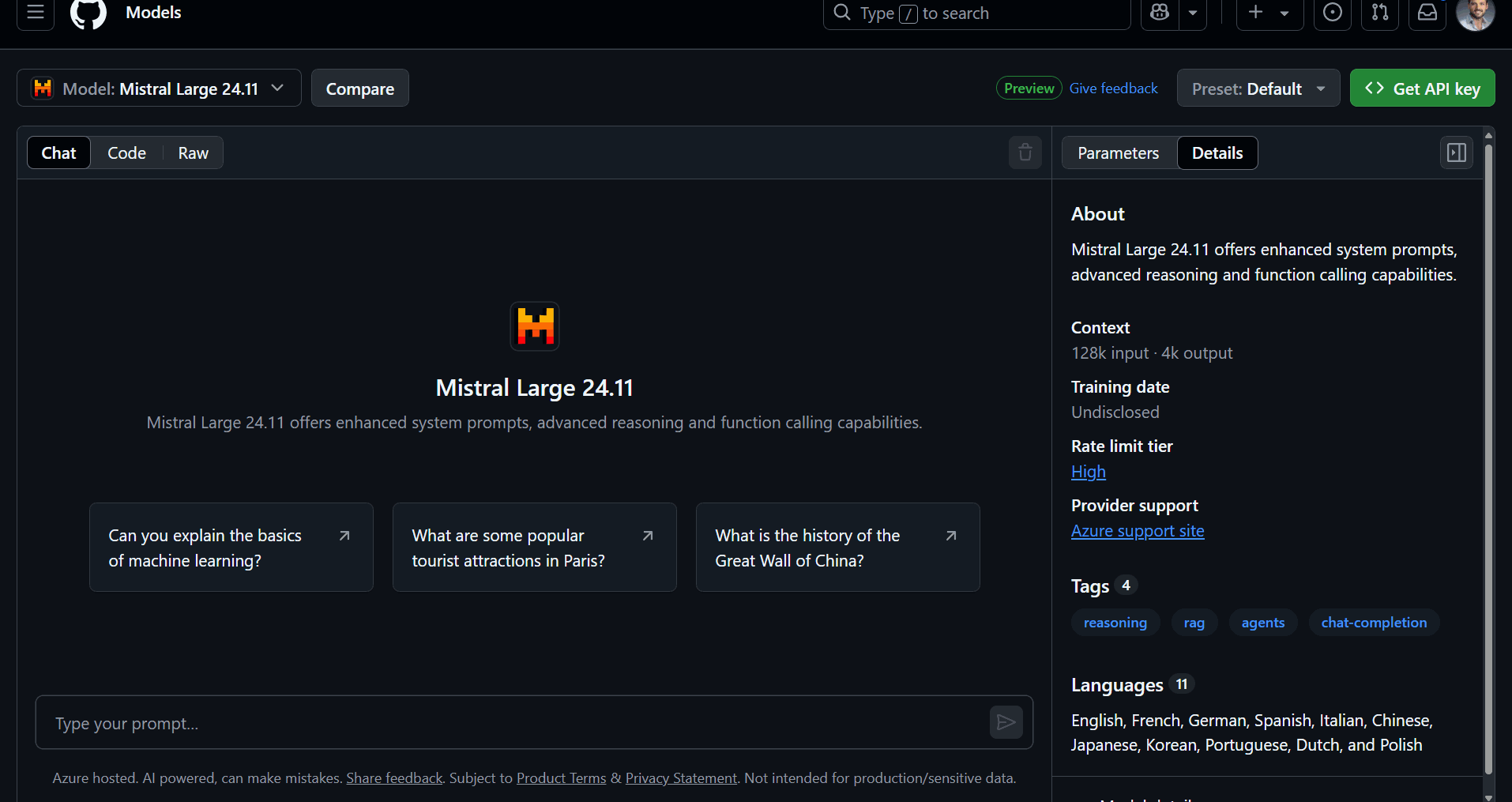
Task: Open the Pull requests icon in header
Action: point(1380,13)
